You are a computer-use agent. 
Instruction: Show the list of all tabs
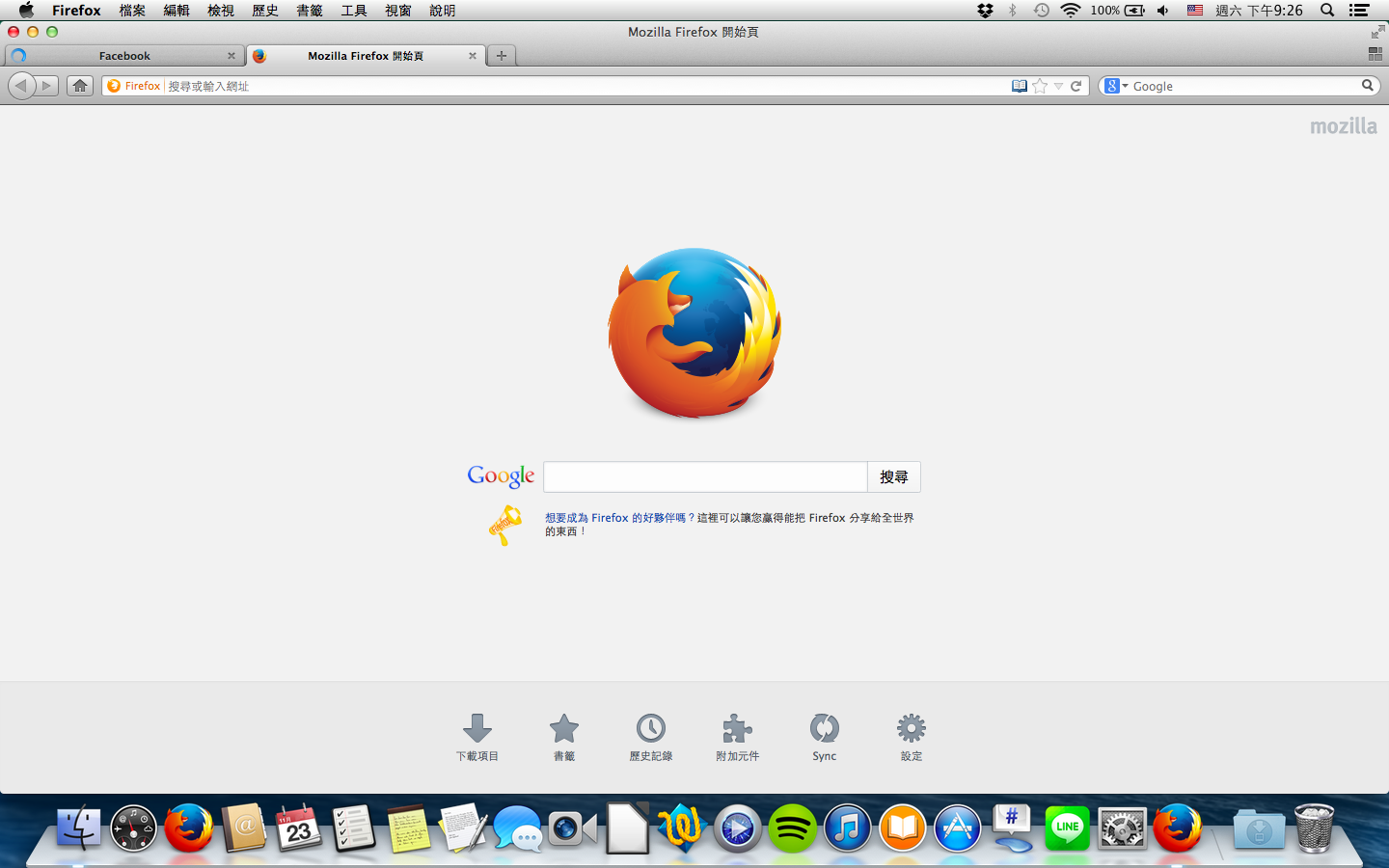click(x=1375, y=55)
